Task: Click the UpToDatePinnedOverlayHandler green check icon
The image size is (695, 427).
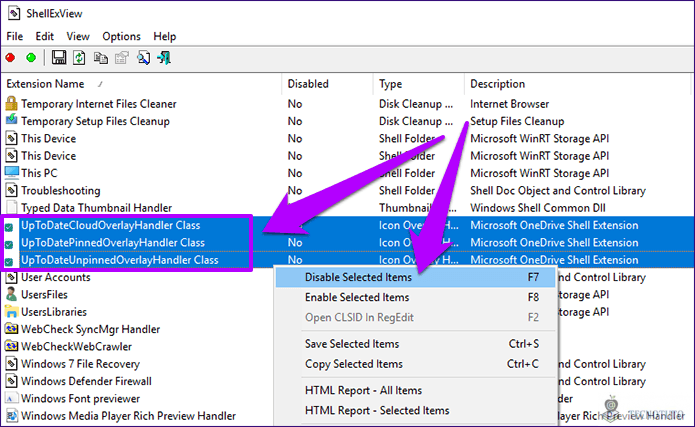Action: pyautogui.click(x=9, y=244)
